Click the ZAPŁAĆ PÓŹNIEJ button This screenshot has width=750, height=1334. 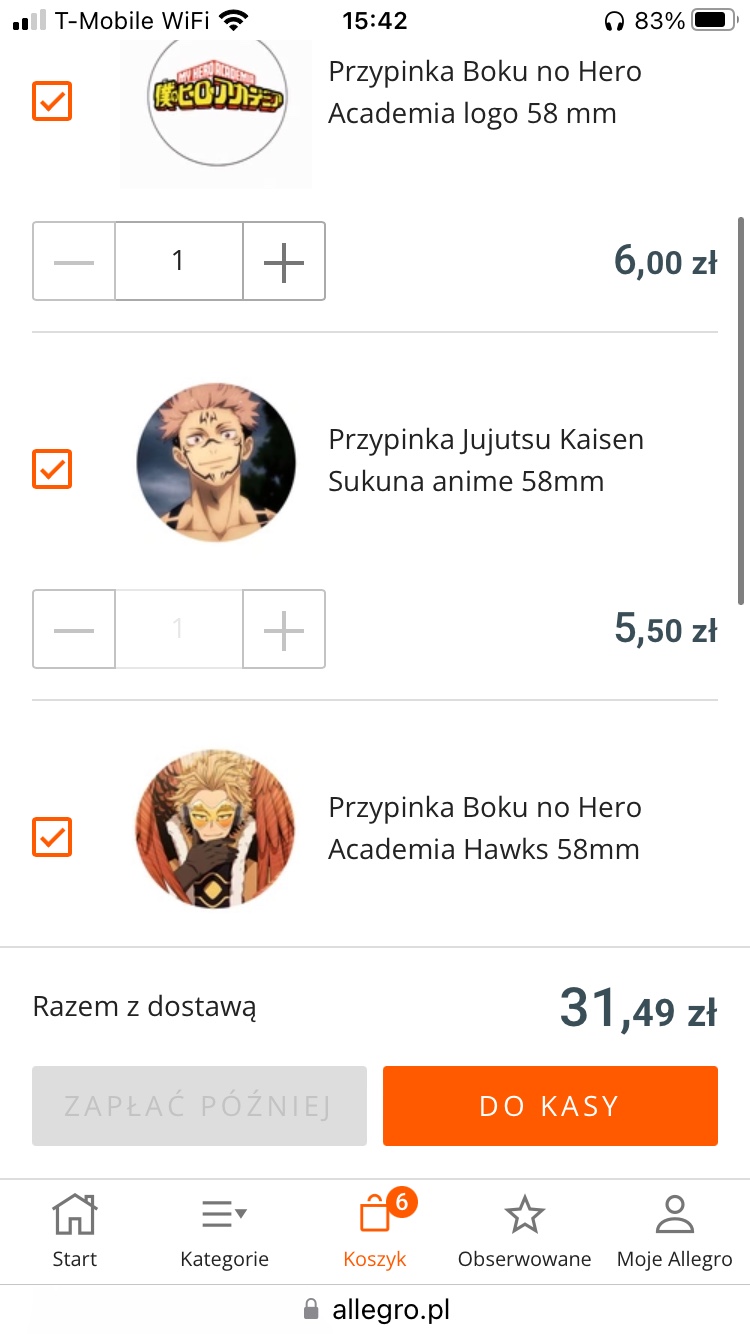[x=199, y=1106]
